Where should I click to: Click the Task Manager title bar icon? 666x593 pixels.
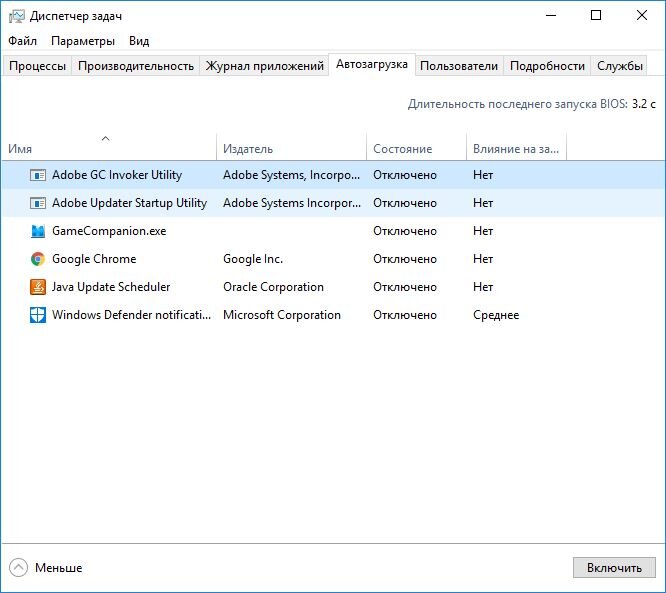pos(17,16)
